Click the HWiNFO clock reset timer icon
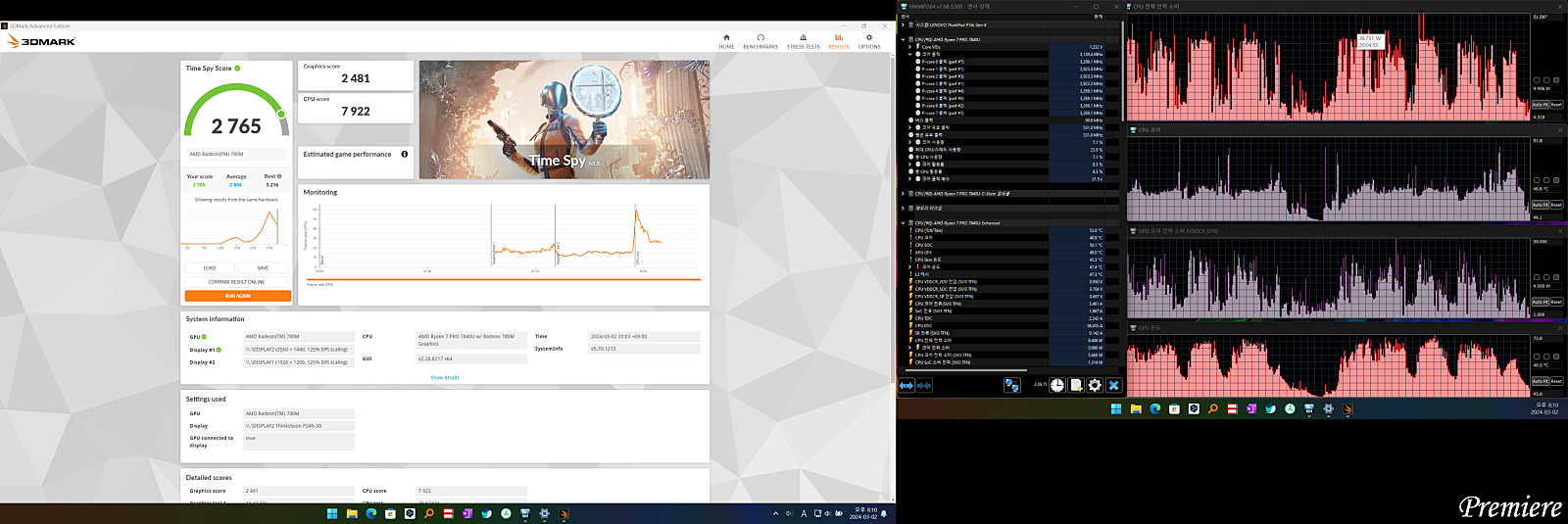 (x=1057, y=386)
